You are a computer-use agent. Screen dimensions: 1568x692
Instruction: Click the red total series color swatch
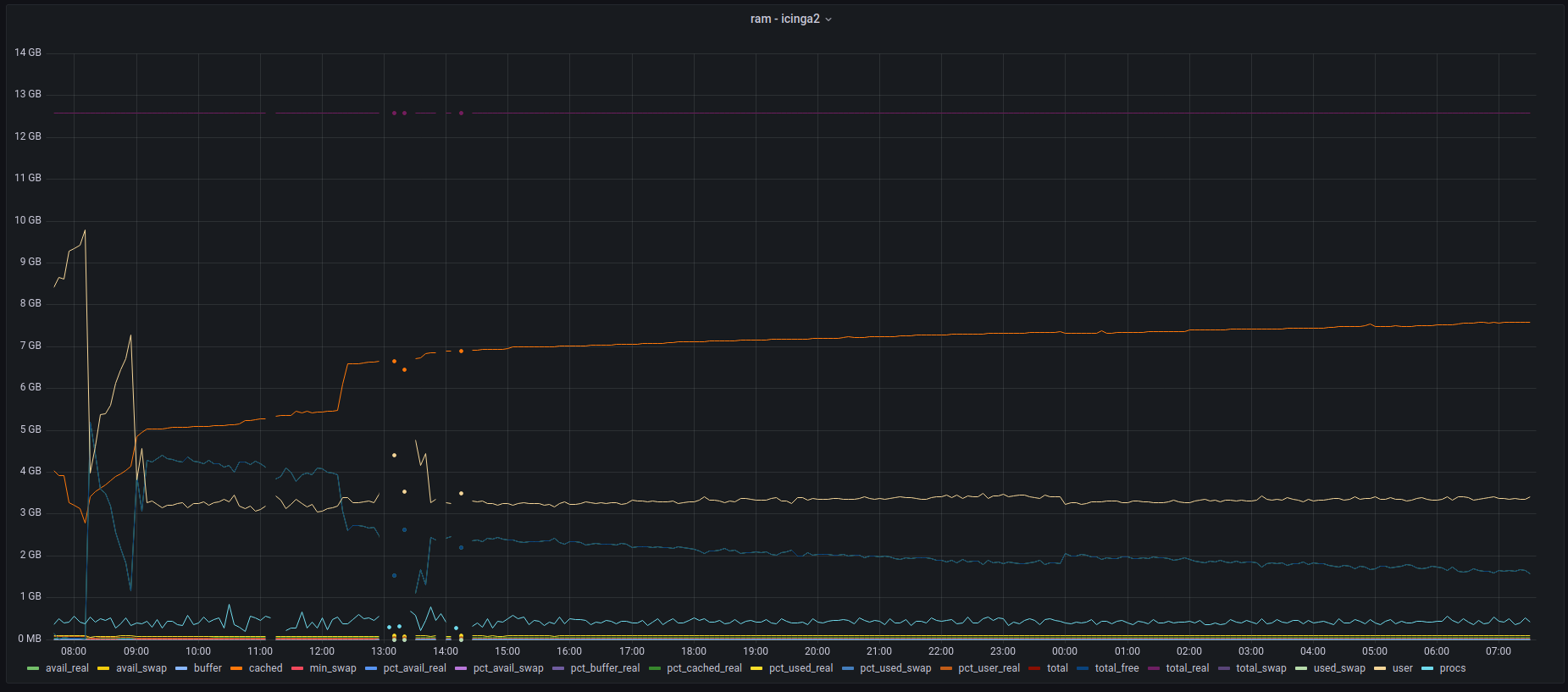click(1034, 668)
